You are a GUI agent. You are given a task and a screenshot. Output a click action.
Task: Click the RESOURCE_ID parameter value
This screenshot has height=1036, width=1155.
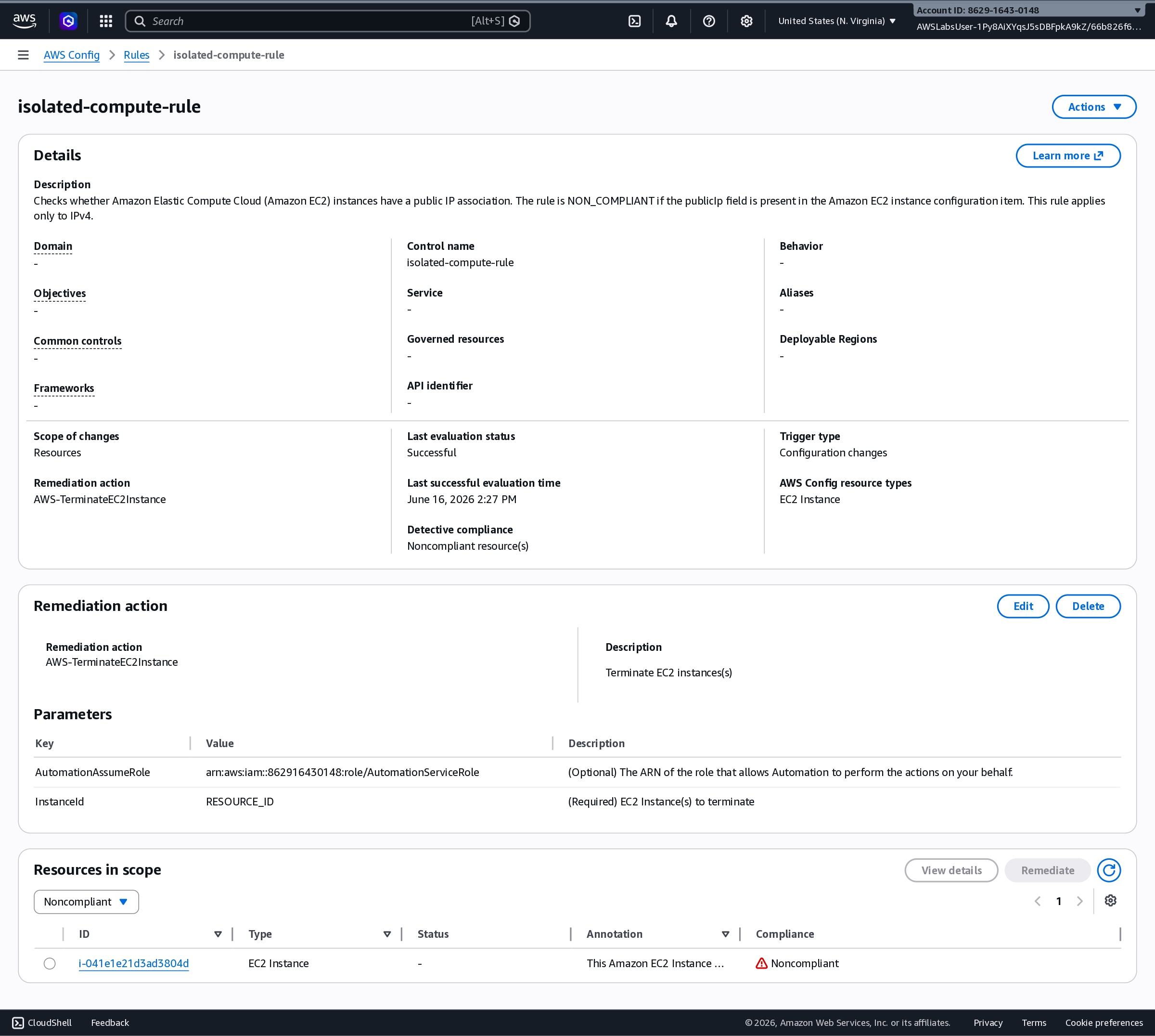click(x=240, y=802)
